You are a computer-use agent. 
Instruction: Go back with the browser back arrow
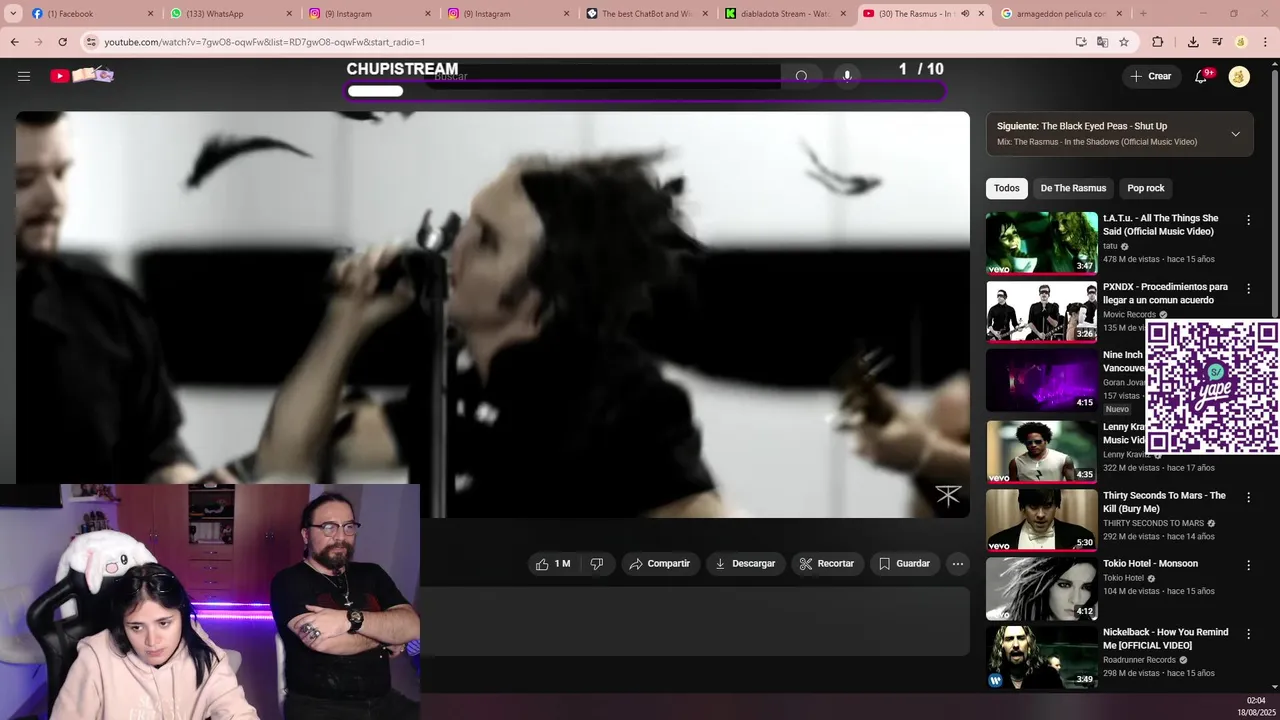click(x=14, y=42)
